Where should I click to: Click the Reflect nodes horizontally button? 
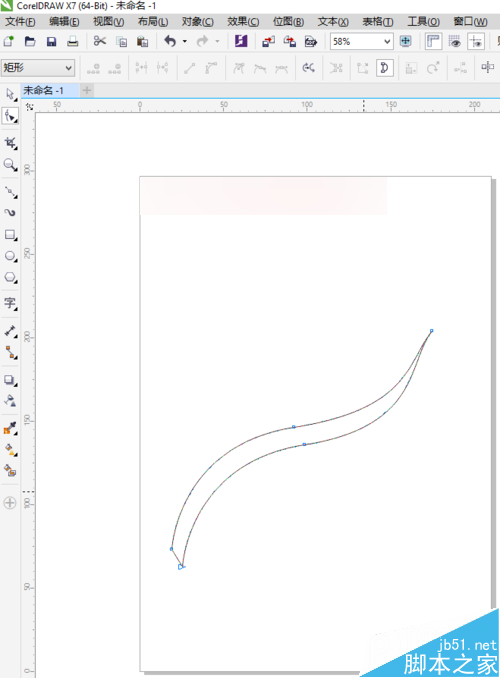(487, 68)
